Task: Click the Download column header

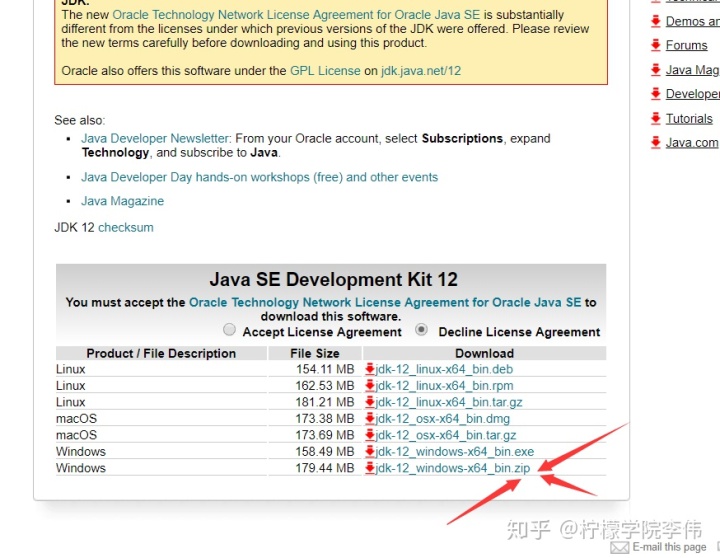Action: tap(484, 353)
